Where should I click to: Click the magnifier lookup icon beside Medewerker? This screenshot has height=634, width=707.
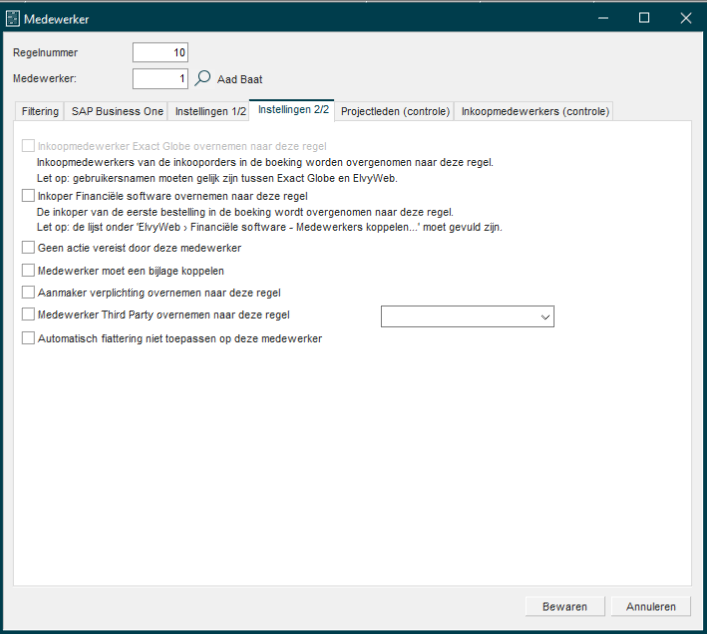[202, 78]
